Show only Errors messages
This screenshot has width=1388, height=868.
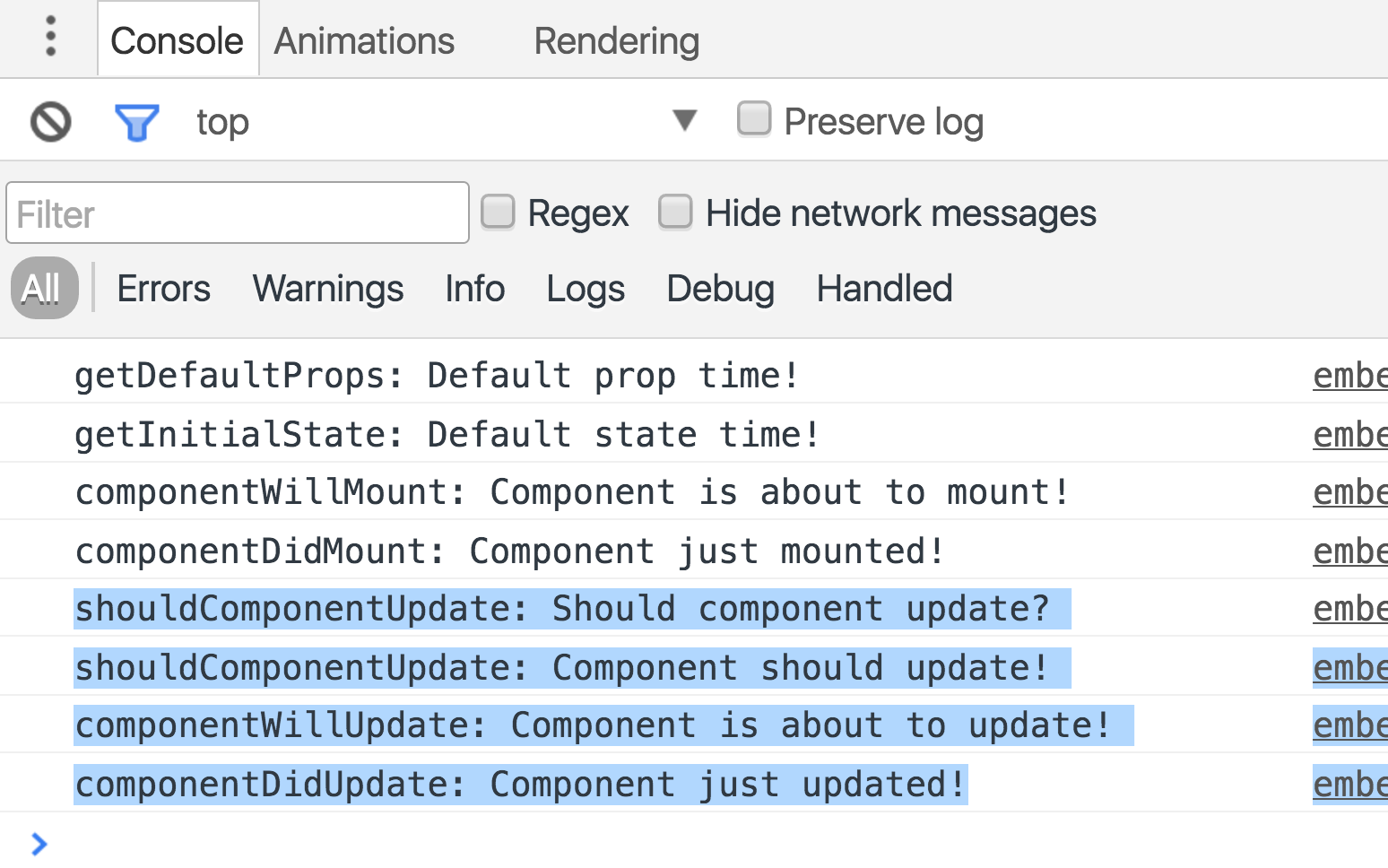[163, 289]
